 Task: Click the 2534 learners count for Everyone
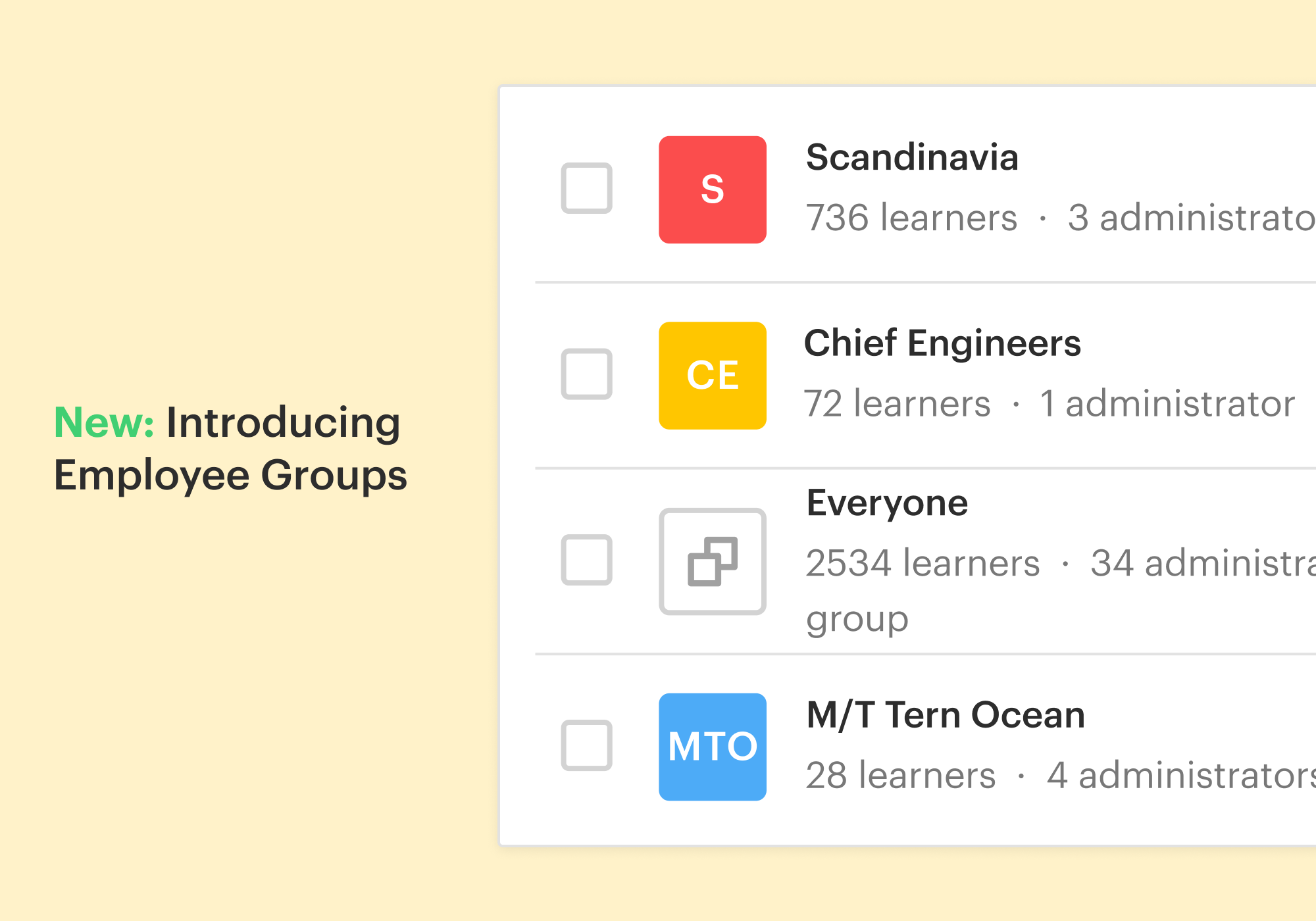point(922,562)
